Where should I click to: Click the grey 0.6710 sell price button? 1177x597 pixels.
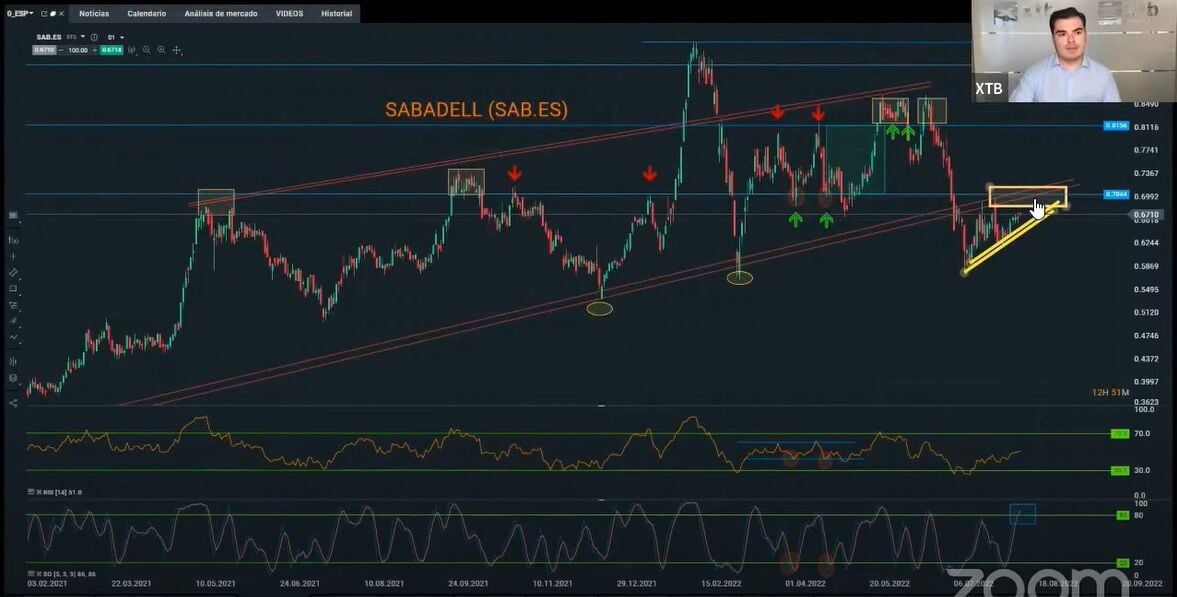(44, 50)
